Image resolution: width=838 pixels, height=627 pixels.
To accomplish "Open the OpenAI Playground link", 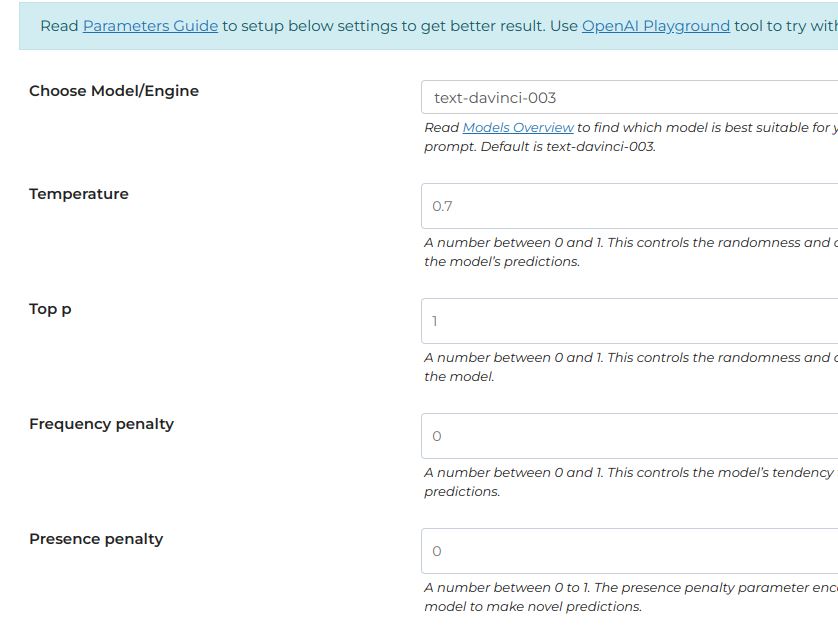I will (x=655, y=26).
